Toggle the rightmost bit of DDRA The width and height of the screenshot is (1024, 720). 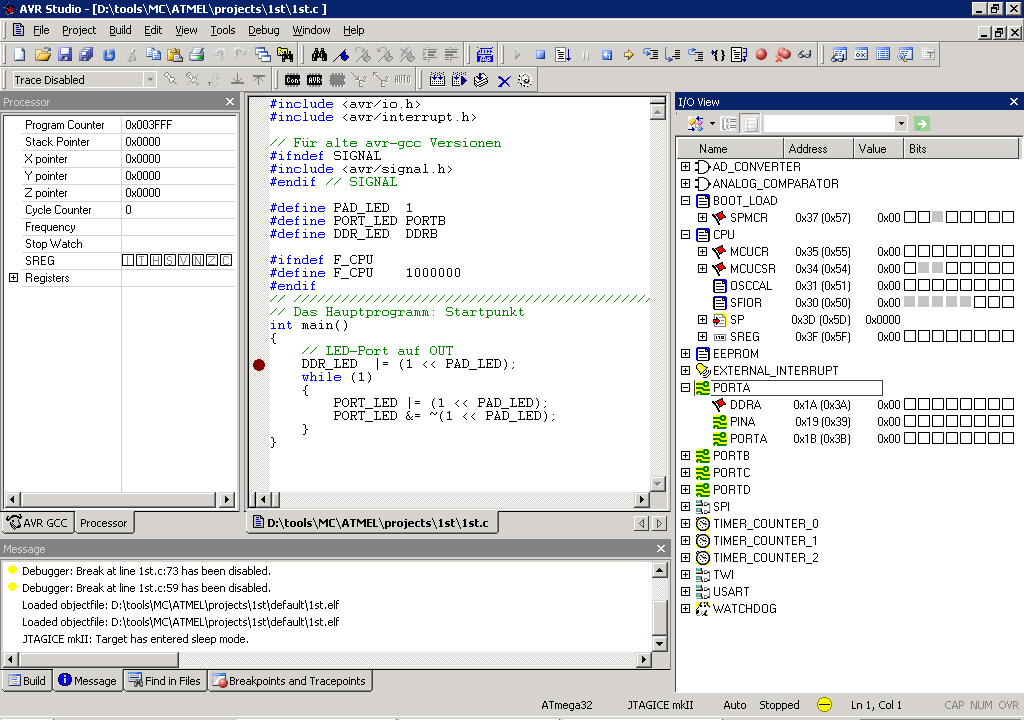(1008, 404)
